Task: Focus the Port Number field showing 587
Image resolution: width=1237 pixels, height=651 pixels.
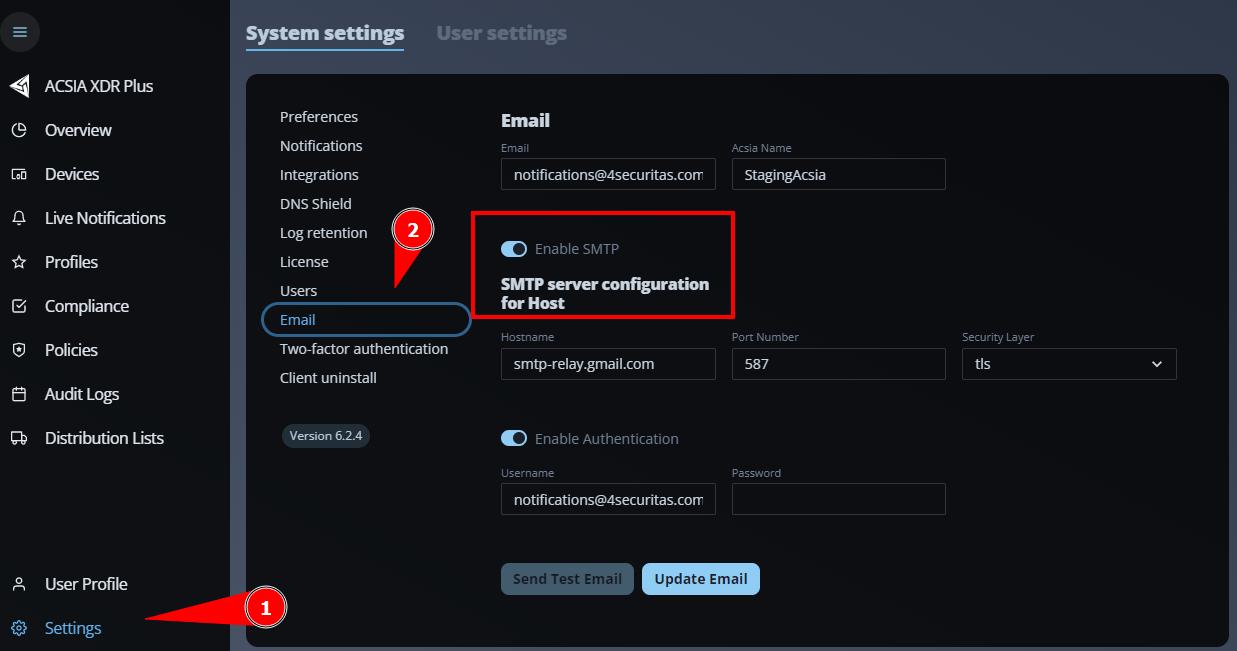Action: pos(838,364)
